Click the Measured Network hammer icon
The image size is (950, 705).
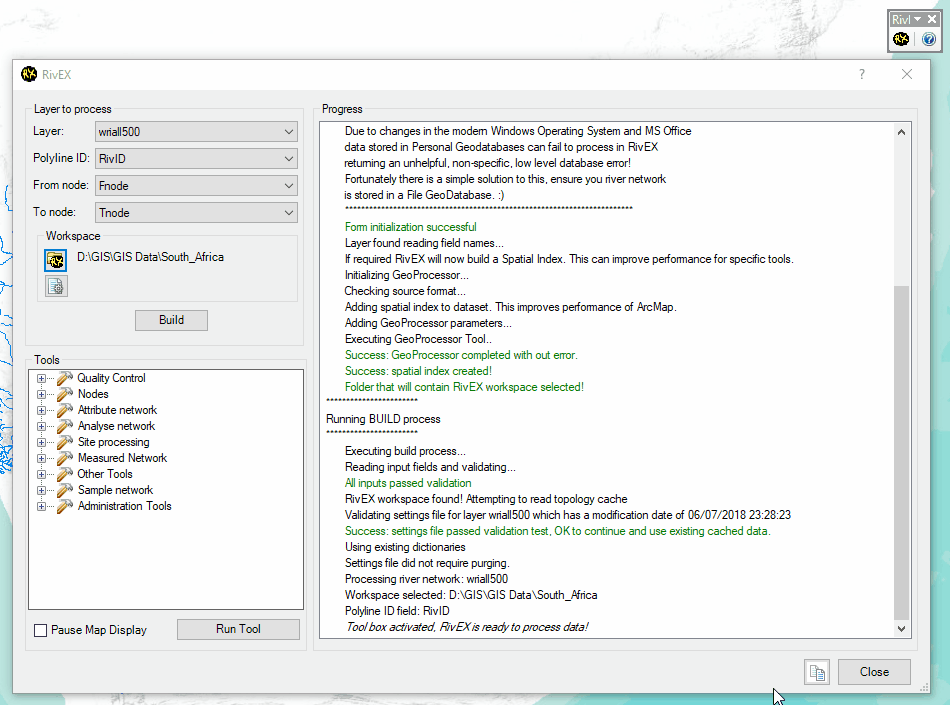[x=65, y=458]
